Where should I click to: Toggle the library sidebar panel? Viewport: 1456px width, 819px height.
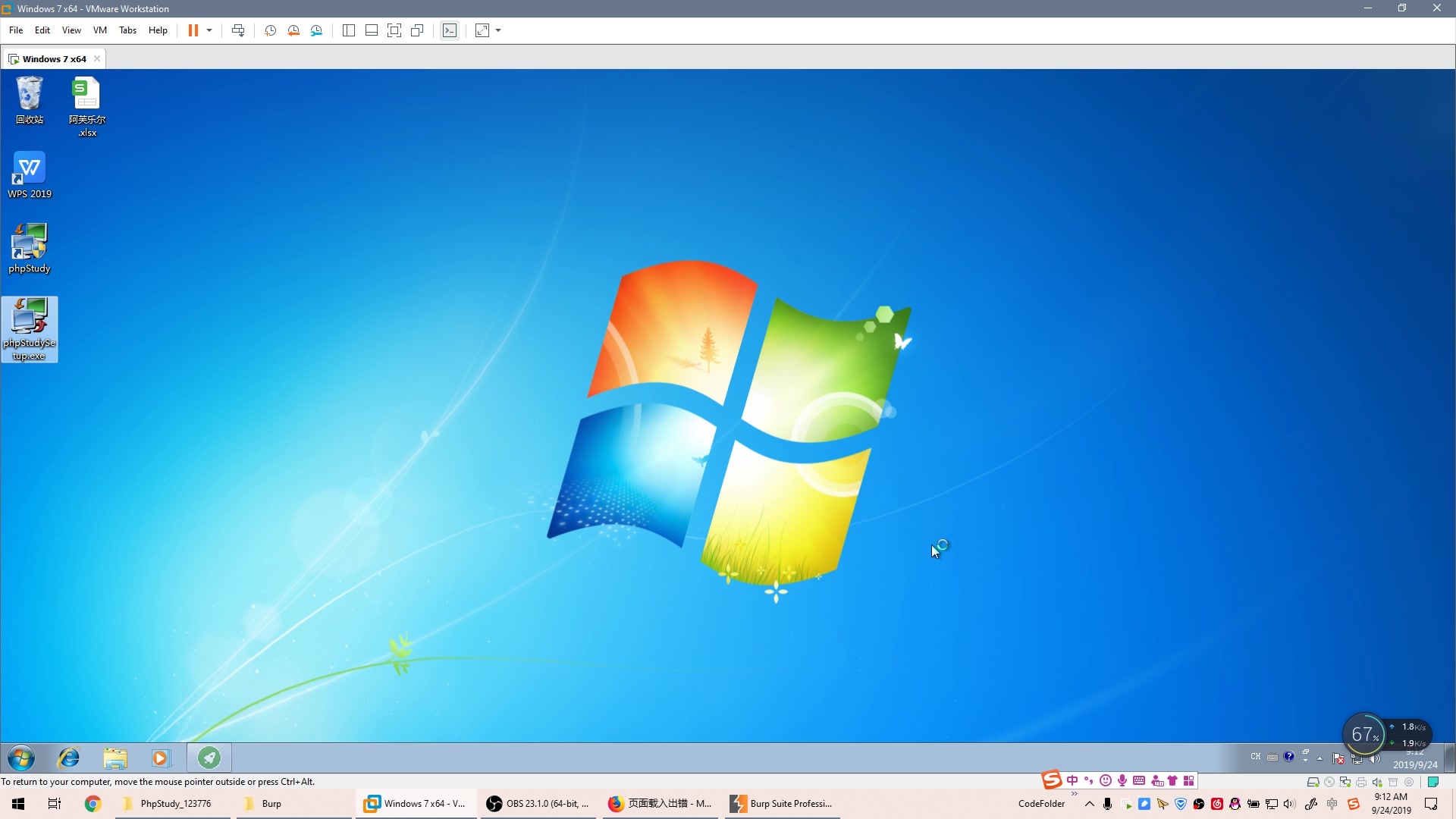349,30
